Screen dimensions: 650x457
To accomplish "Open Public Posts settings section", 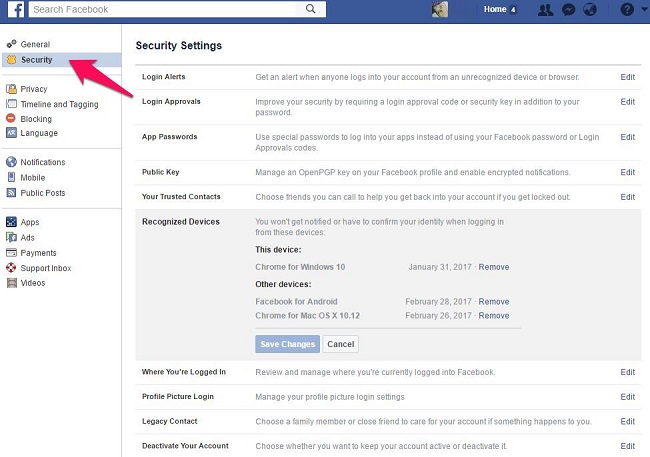I will (43, 193).
